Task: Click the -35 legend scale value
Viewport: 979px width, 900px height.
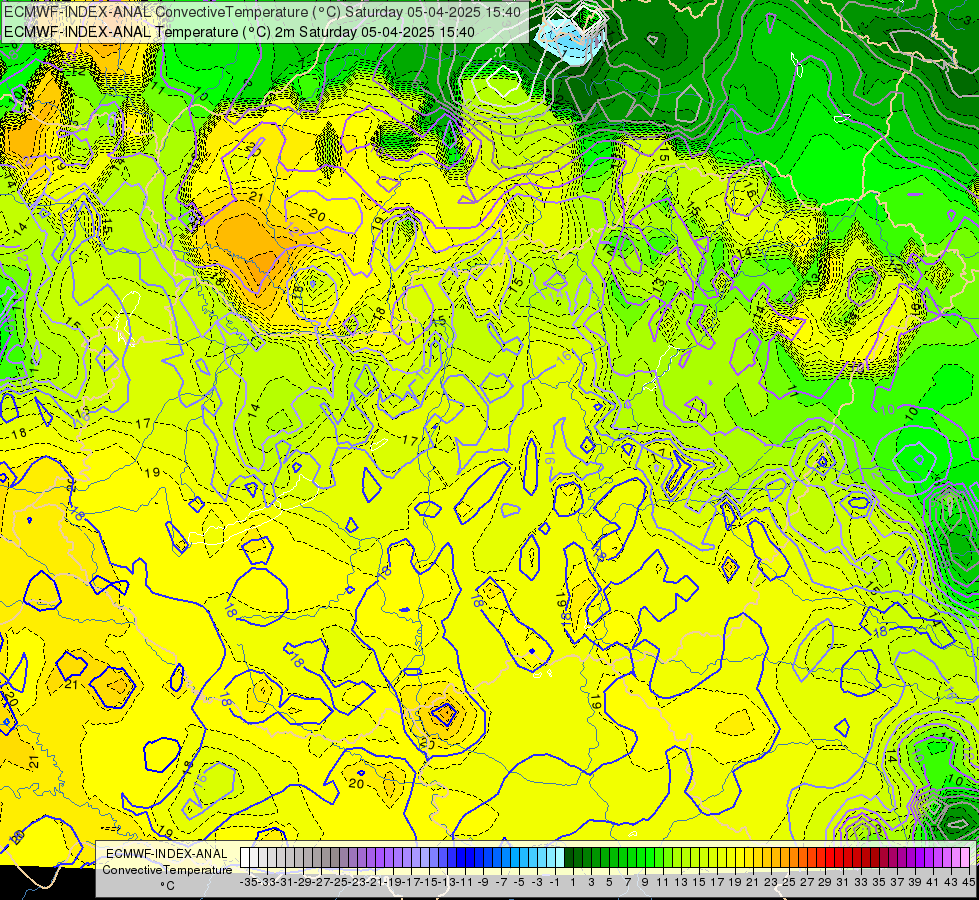Action: 249,882
